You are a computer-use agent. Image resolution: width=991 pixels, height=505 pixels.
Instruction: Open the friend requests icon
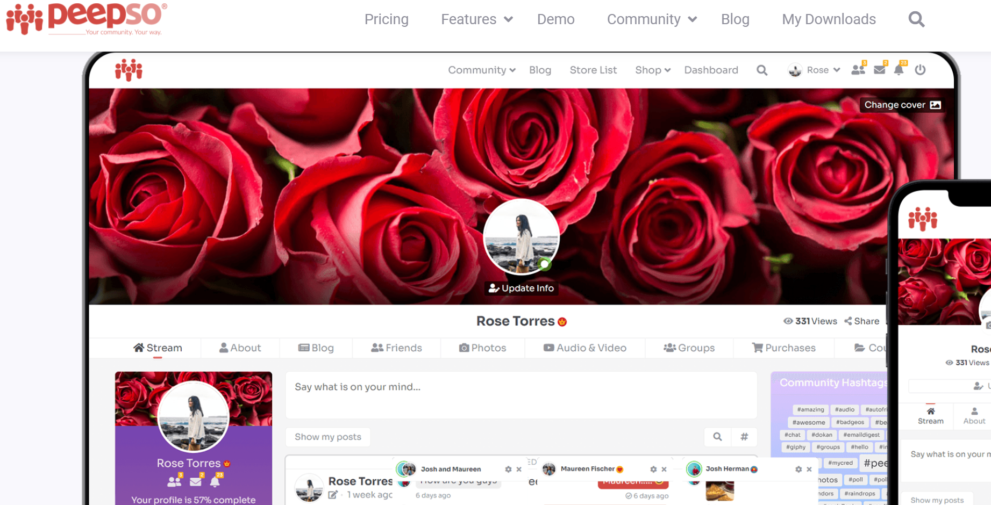[857, 70]
